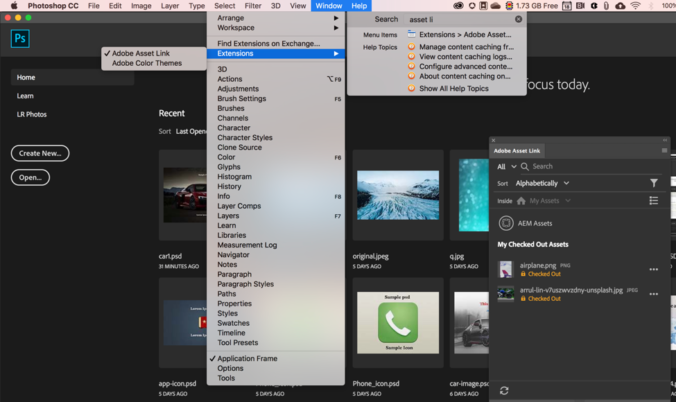This screenshot has height=402, width=676.
Task: Close the Adobe Asset Link panel
Action: click(494, 140)
